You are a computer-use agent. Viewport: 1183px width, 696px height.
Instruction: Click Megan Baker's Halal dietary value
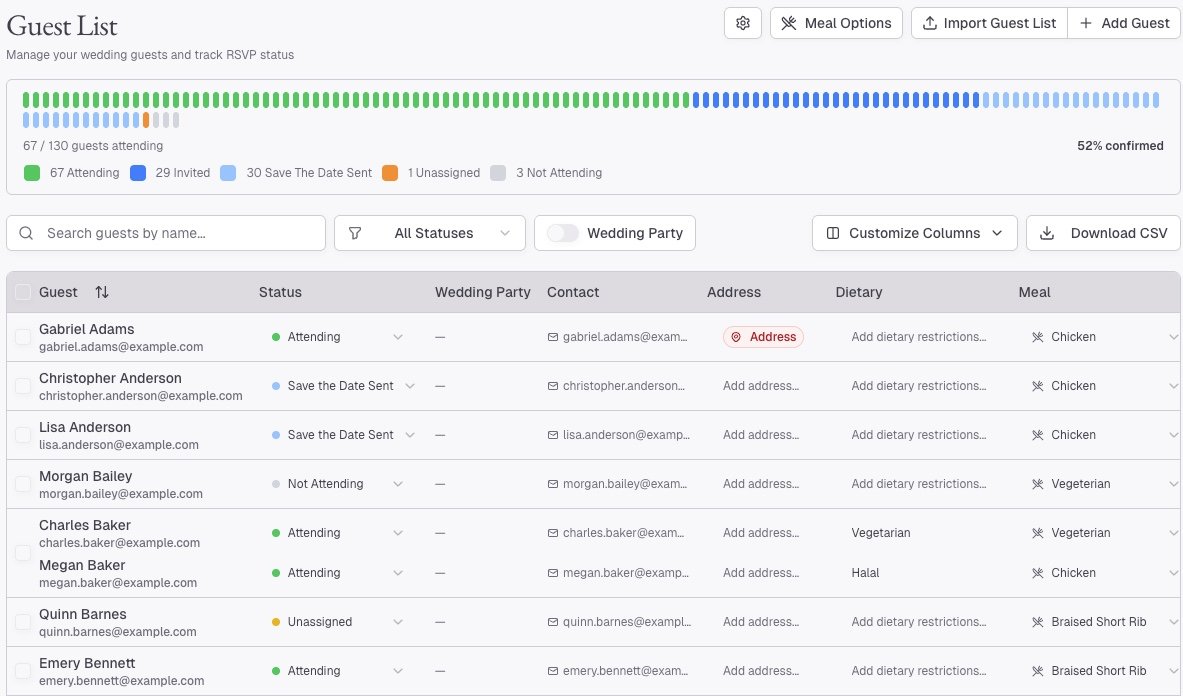[x=865, y=573]
